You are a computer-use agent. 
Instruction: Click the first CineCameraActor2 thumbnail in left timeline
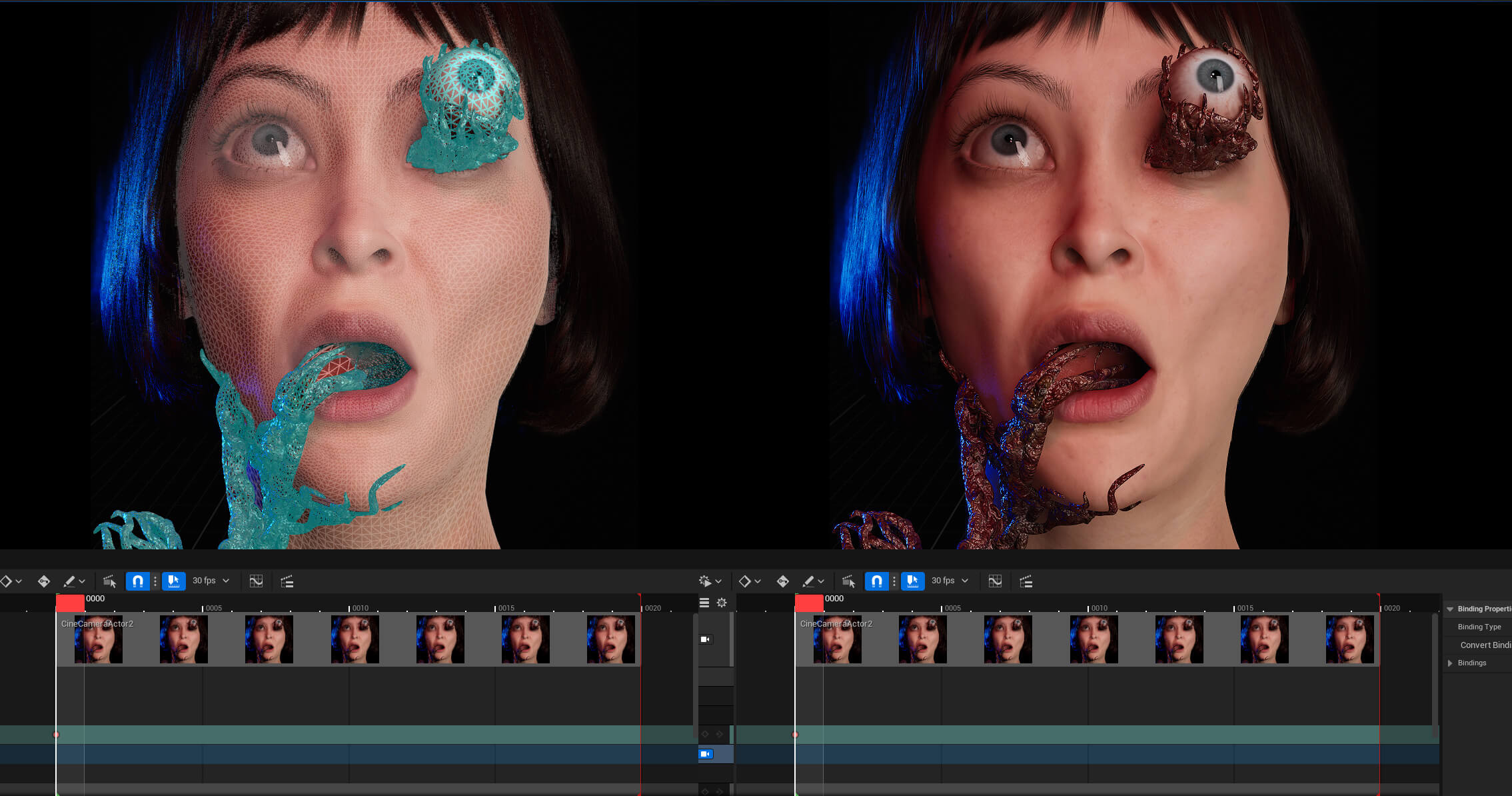[x=99, y=639]
